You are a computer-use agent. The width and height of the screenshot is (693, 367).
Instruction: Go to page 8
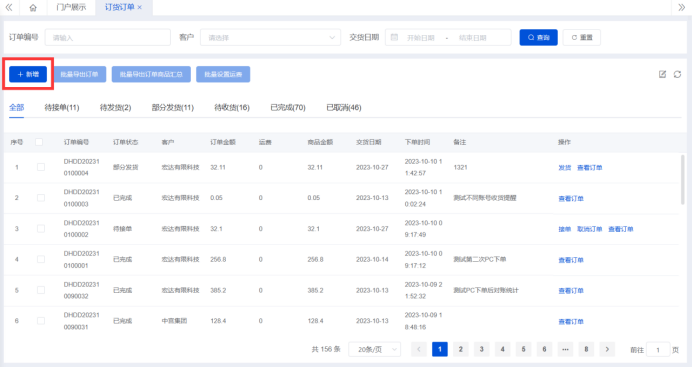[x=586, y=349]
